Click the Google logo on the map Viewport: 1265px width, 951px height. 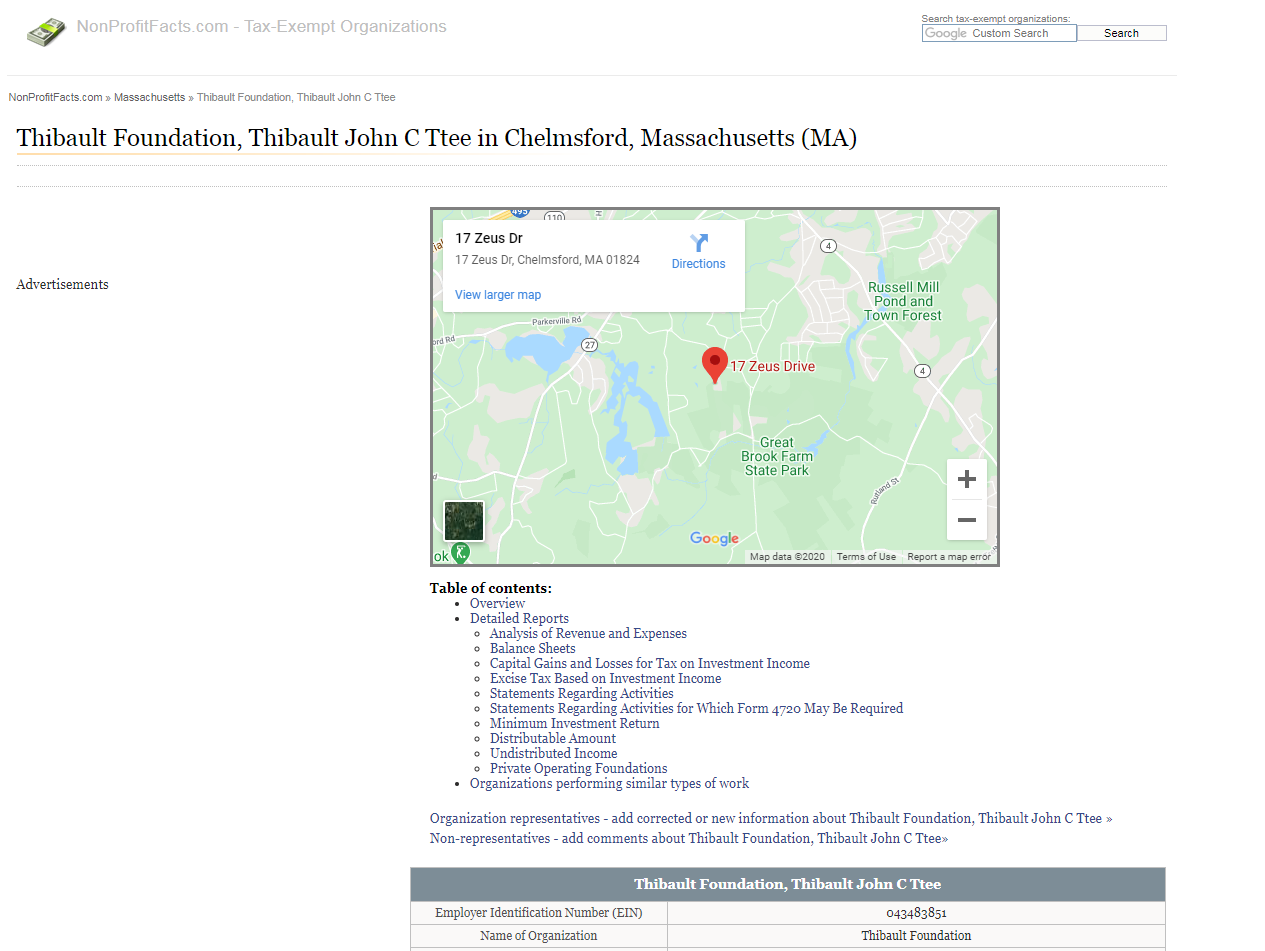click(714, 539)
